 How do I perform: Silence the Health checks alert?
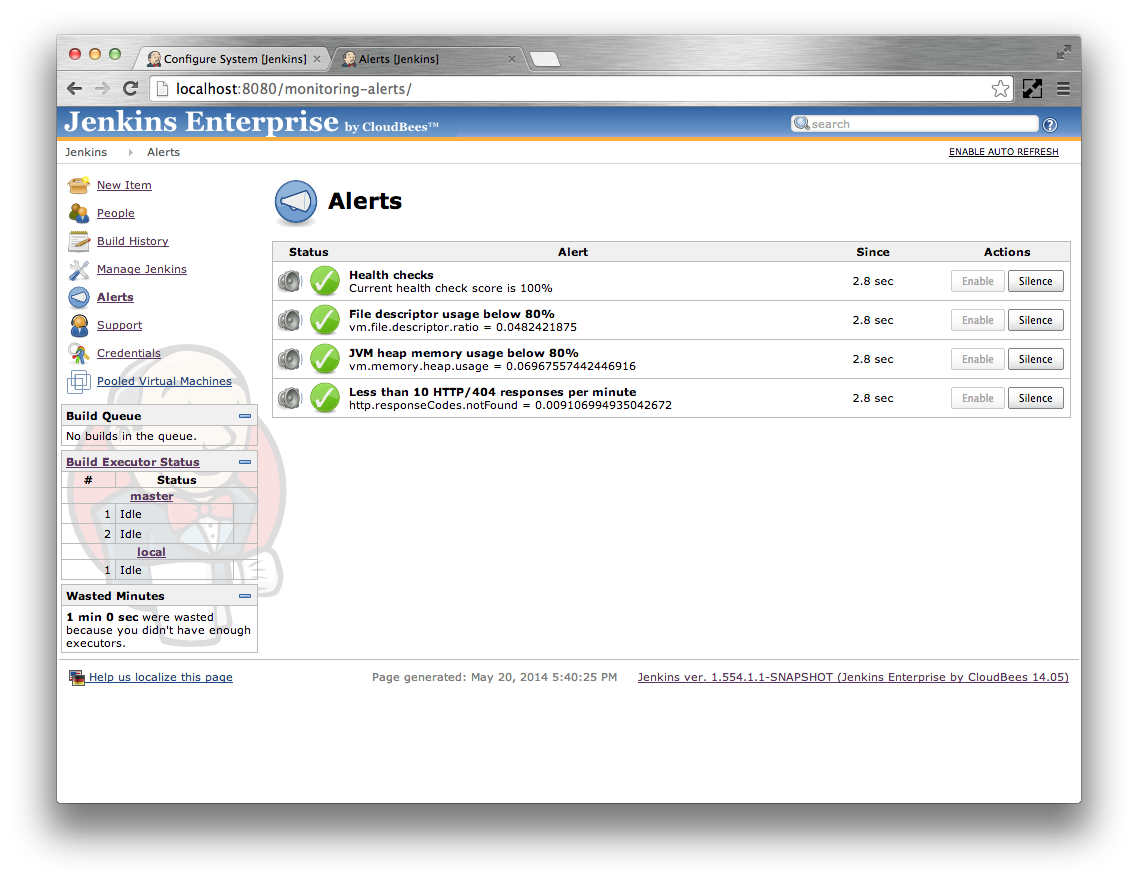click(1035, 281)
